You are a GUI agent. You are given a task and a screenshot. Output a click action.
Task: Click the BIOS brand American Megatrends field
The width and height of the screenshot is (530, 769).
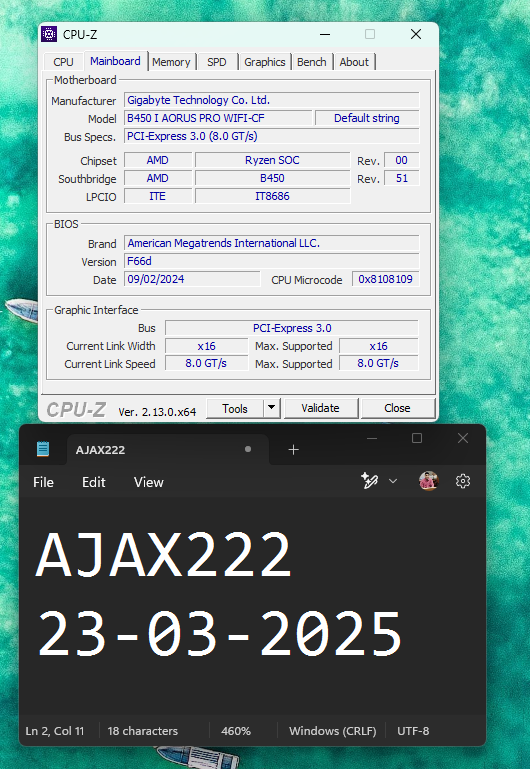[272, 243]
